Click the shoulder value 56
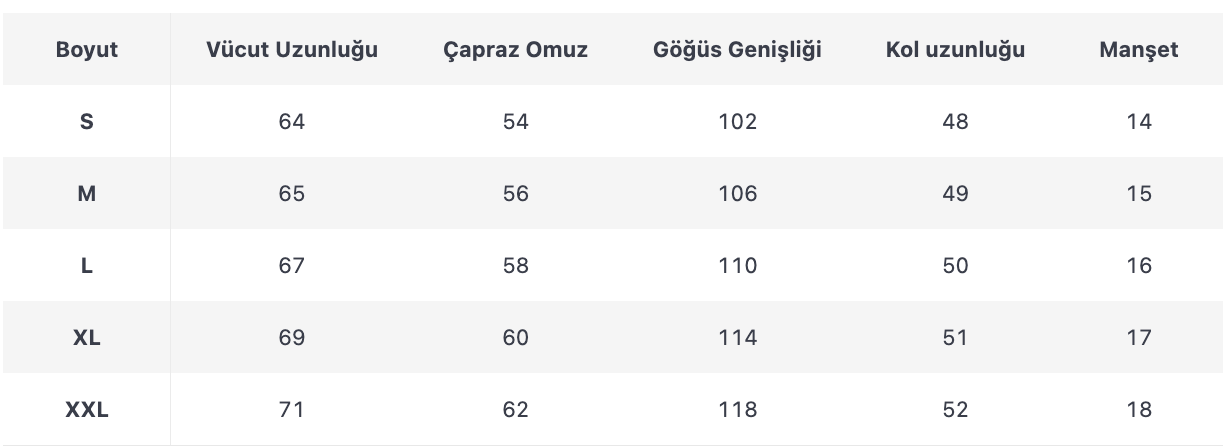Image resolution: width=1230 pixels, height=446 pixels. [x=516, y=194]
